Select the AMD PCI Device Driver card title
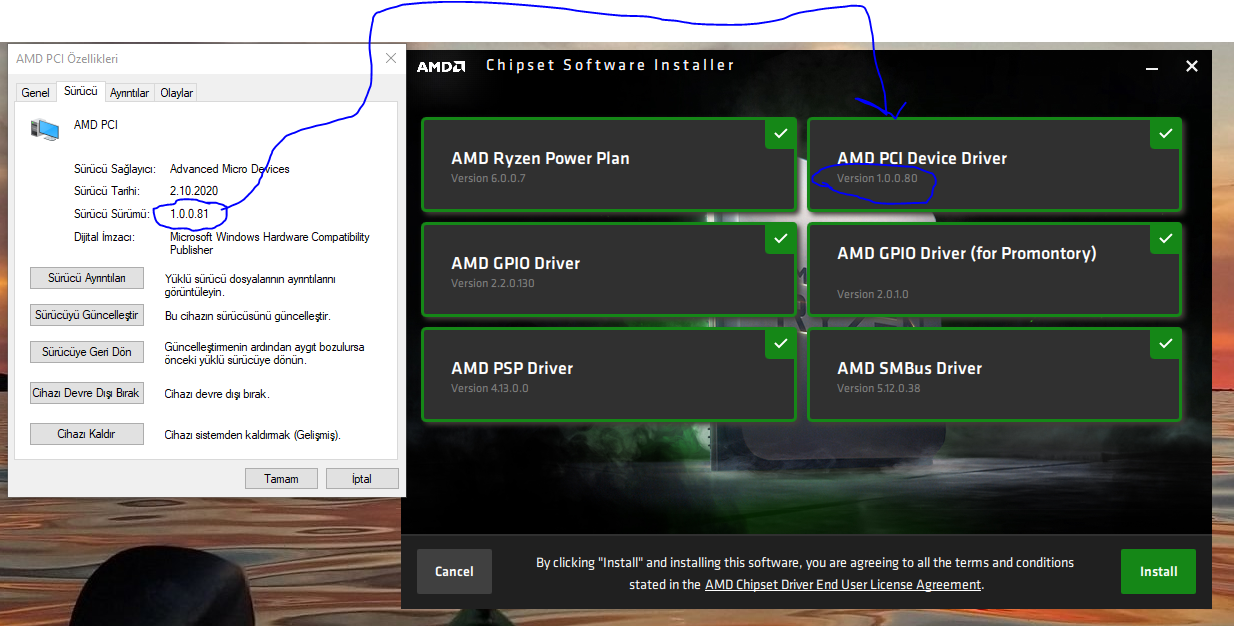Viewport: 1234px width, 626px height. point(922,158)
